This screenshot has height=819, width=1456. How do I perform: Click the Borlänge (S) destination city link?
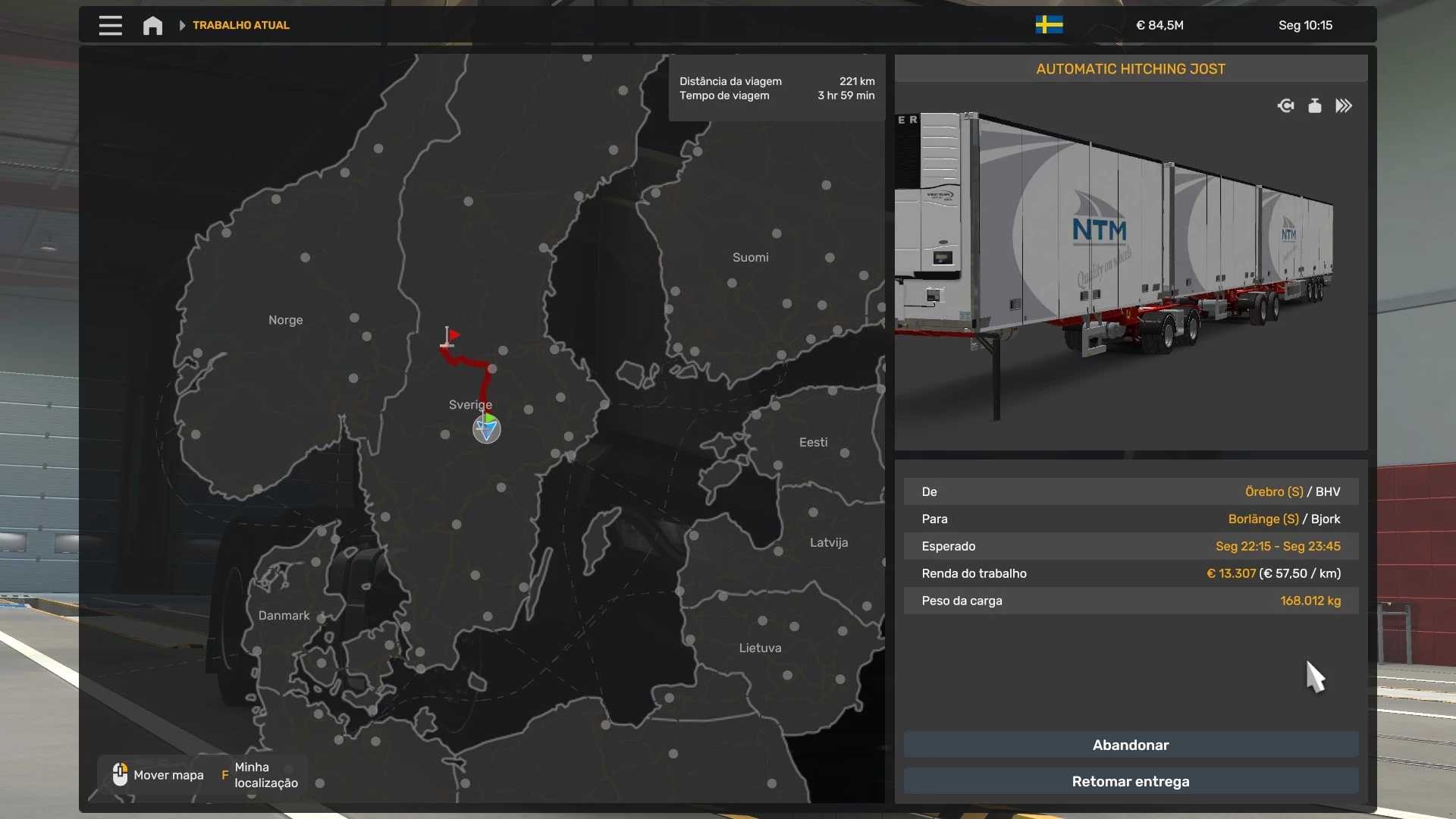(1263, 519)
